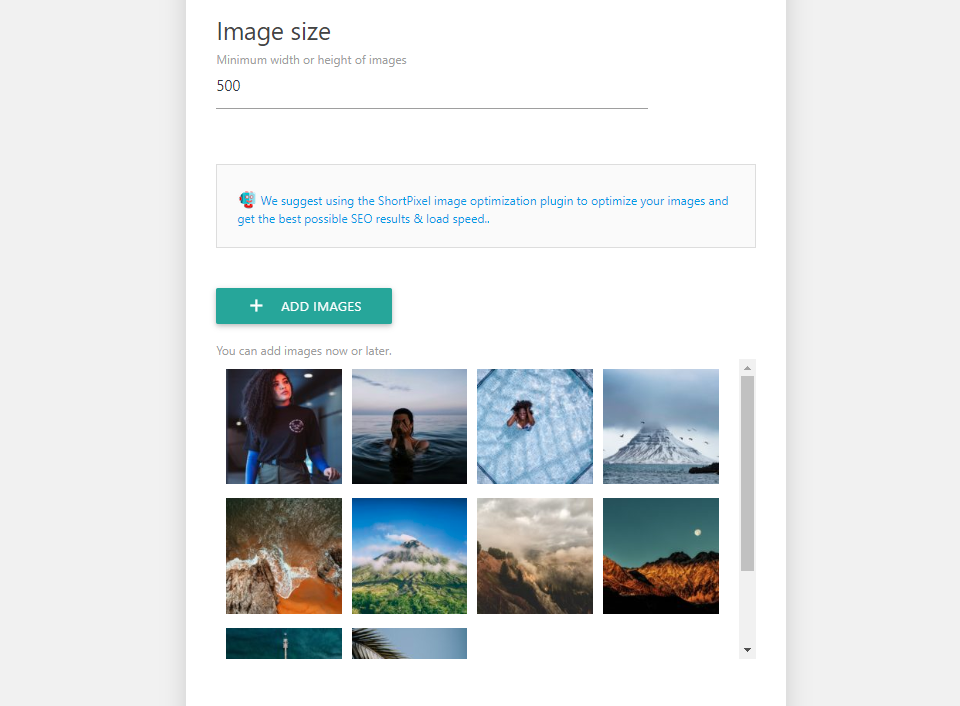The height and width of the screenshot is (706, 960).
Task: Click the plus icon on Add Images
Action: coord(257,306)
